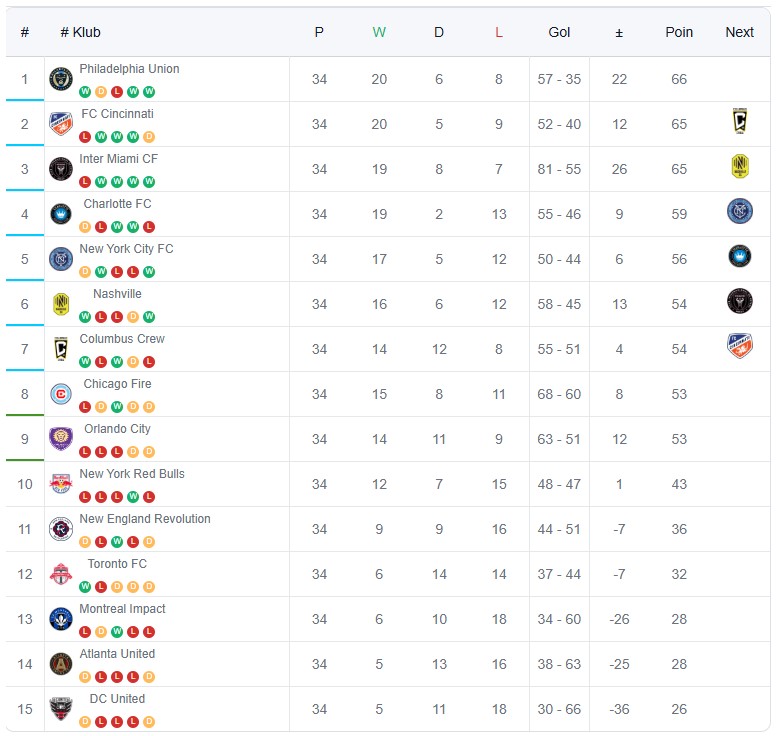The width and height of the screenshot is (776, 736).
Task: Click the Gol column header
Action: (x=559, y=32)
